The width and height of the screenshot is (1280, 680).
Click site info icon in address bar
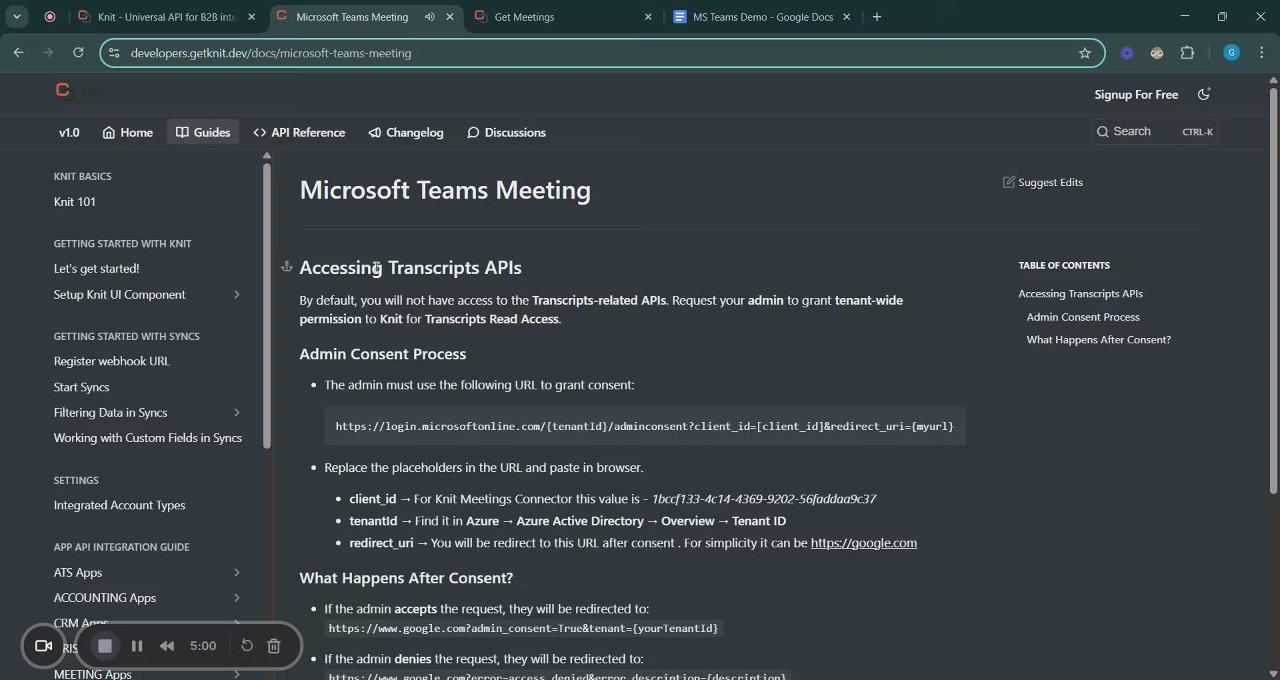click(x=114, y=53)
